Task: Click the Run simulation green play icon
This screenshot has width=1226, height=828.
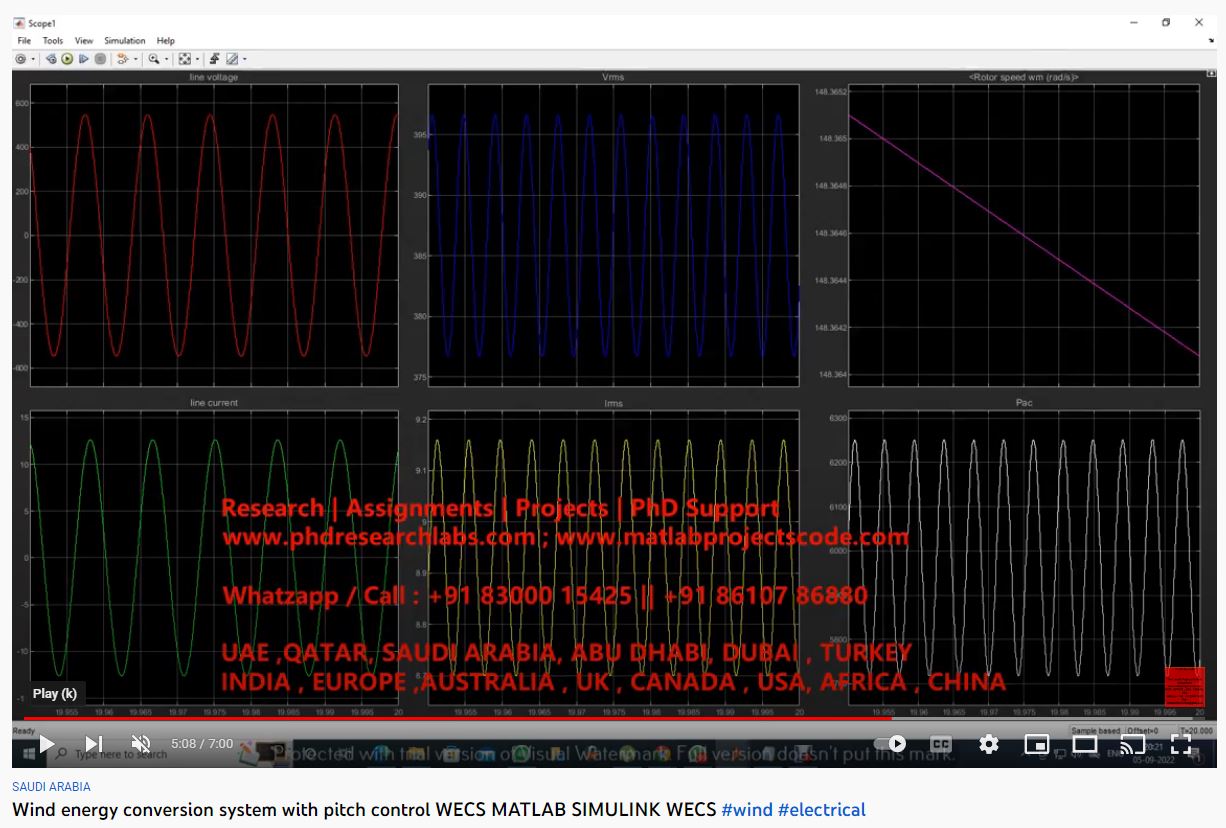Action: (67, 59)
